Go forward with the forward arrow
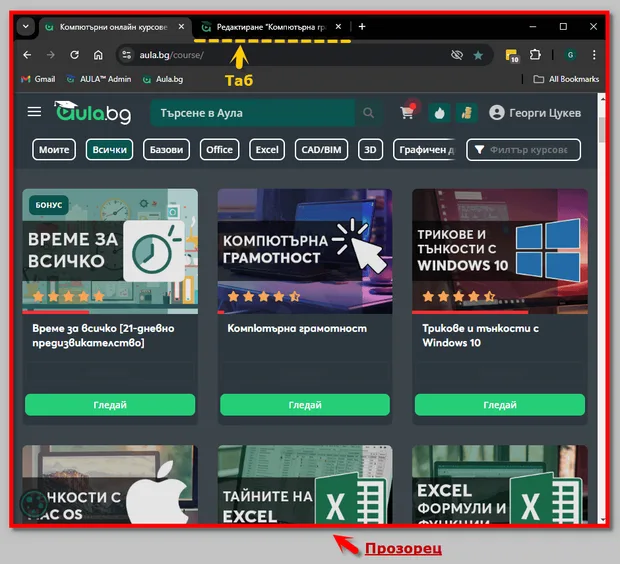 click(51, 55)
